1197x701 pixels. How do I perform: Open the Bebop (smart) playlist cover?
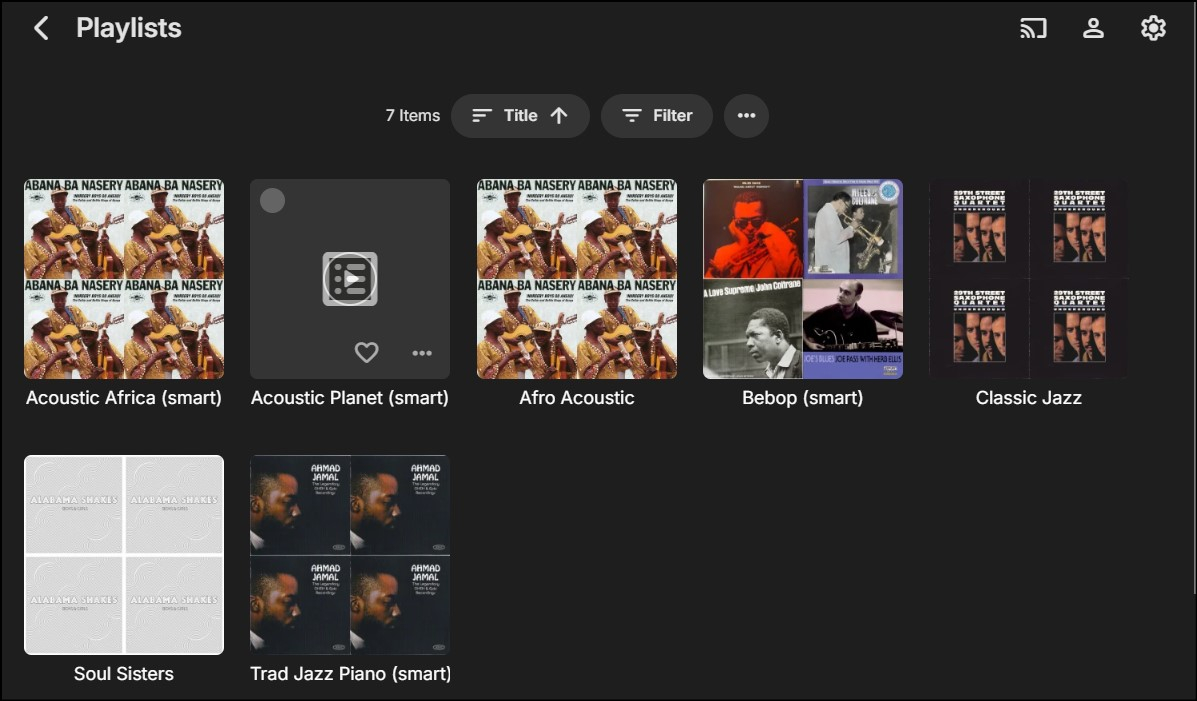[803, 278]
